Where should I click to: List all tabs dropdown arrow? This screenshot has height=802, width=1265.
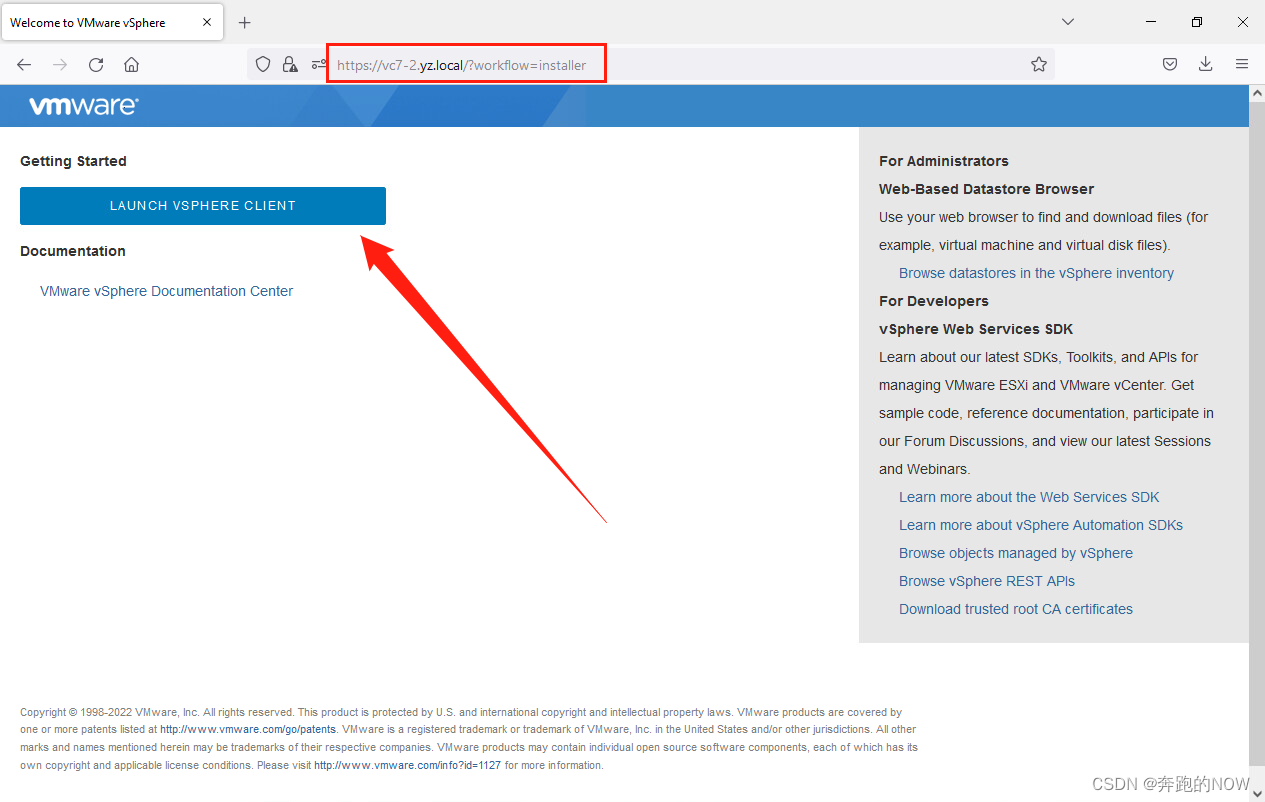click(x=1068, y=22)
